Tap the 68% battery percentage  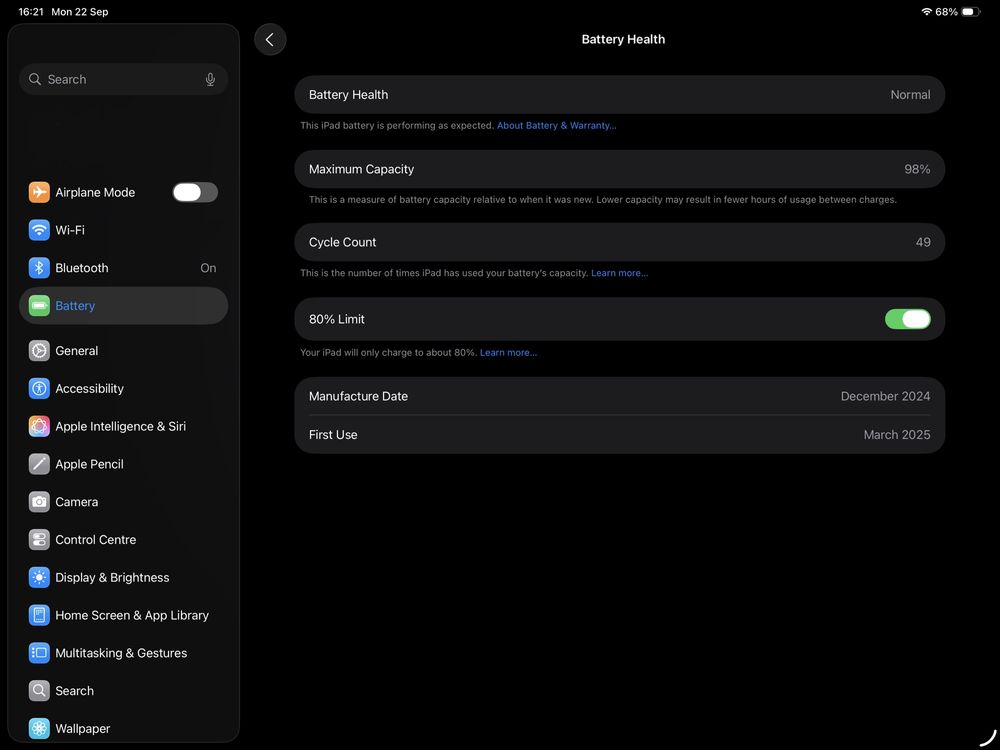(x=946, y=11)
